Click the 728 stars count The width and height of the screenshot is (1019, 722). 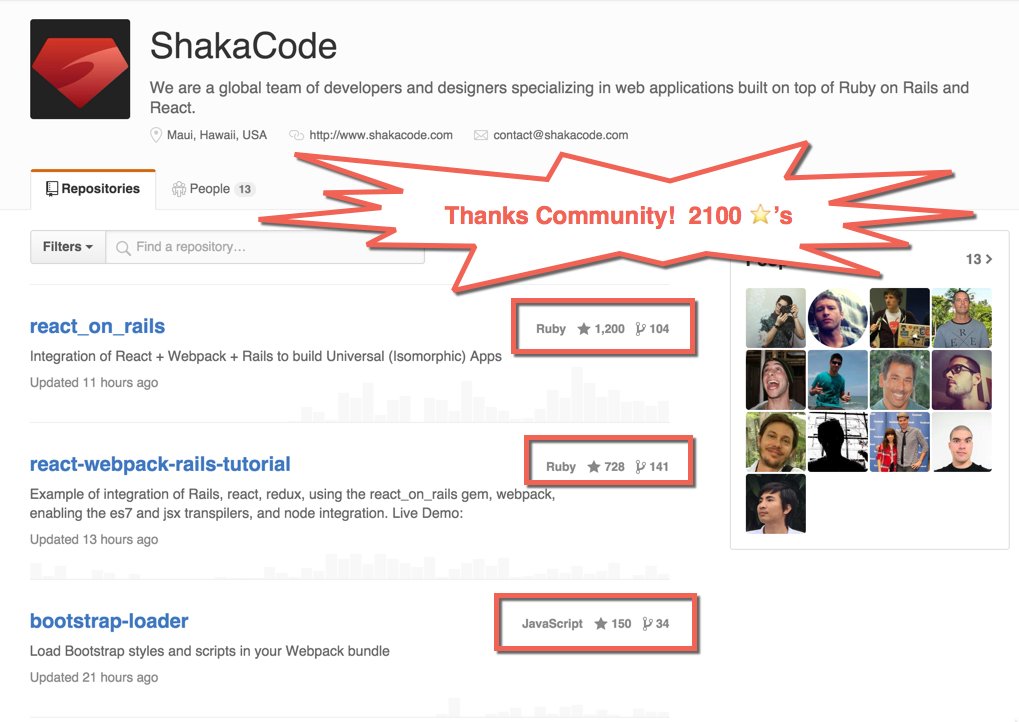click(x=614, y=467)
